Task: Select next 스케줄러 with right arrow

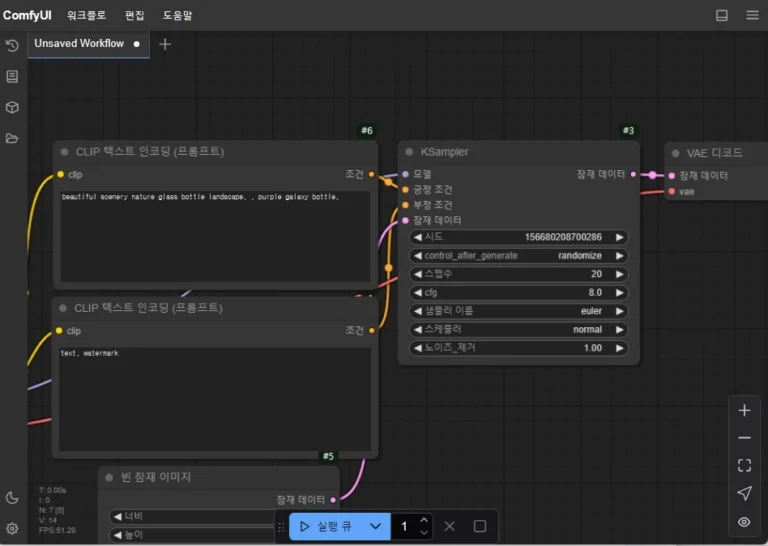Action: [620, 330]
